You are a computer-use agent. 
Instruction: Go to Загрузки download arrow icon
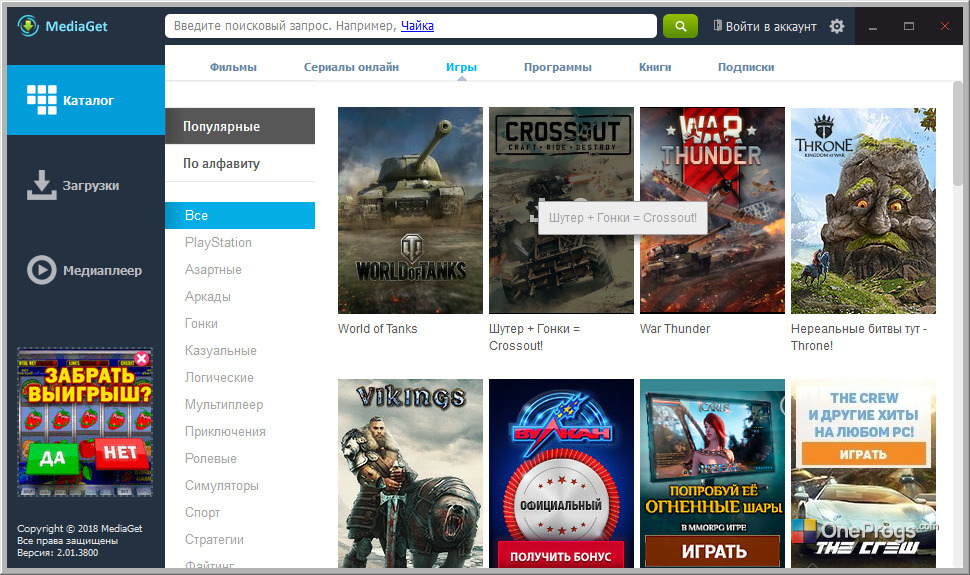pos(41,185)
